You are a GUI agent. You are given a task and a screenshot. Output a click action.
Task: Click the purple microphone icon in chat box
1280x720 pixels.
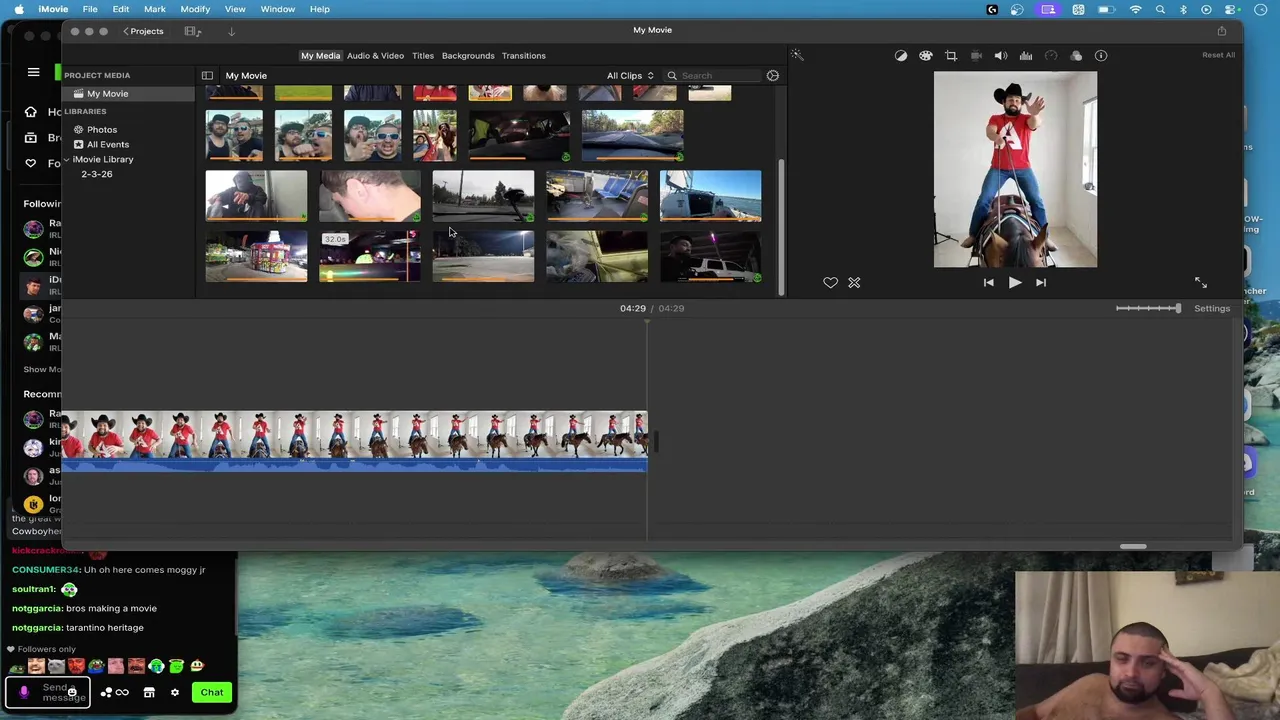[x=24, y=692]
